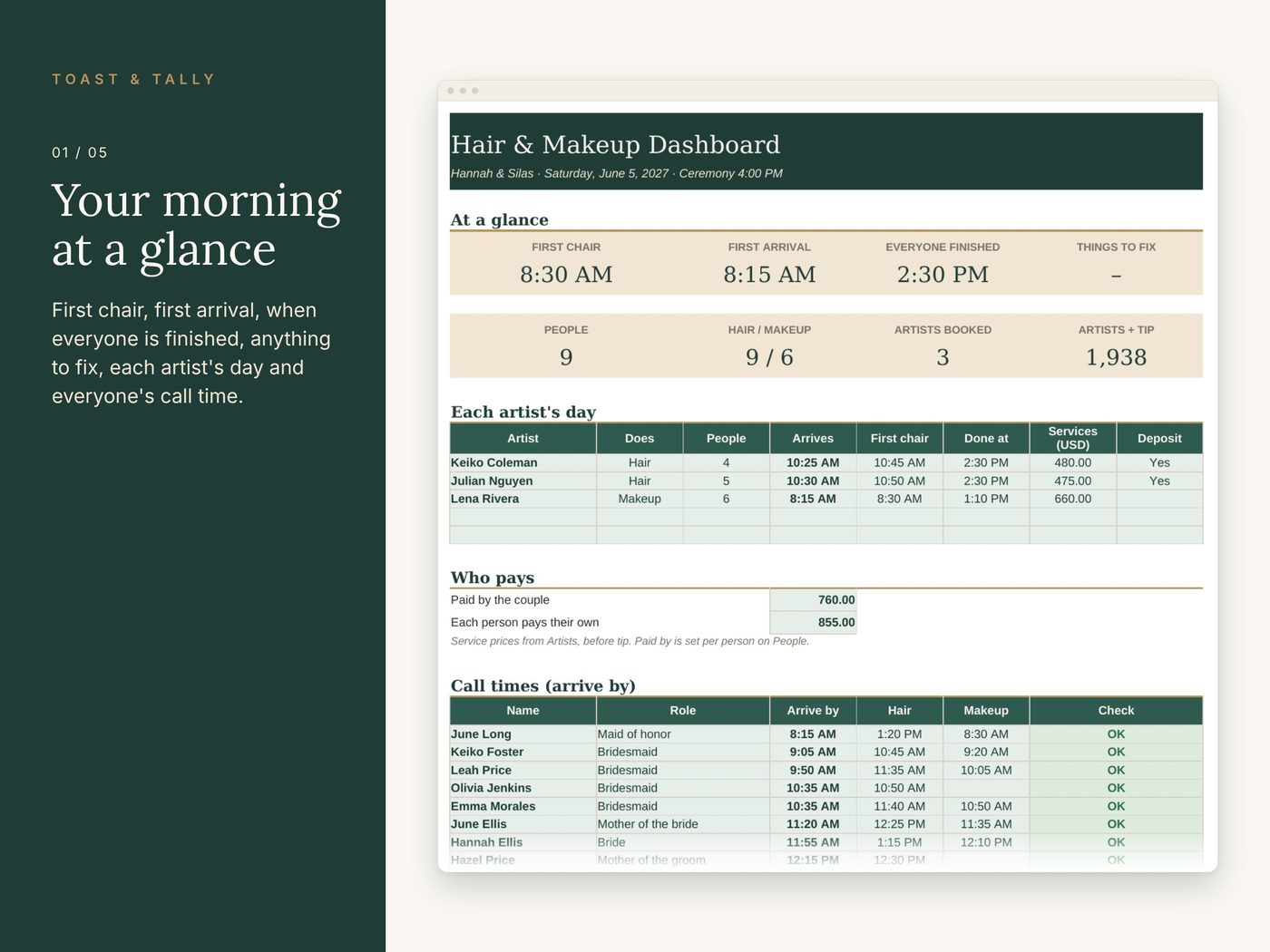Click the 660.00 services amount
This screenshot has height=952, width=1270.
coord(1073,499)
